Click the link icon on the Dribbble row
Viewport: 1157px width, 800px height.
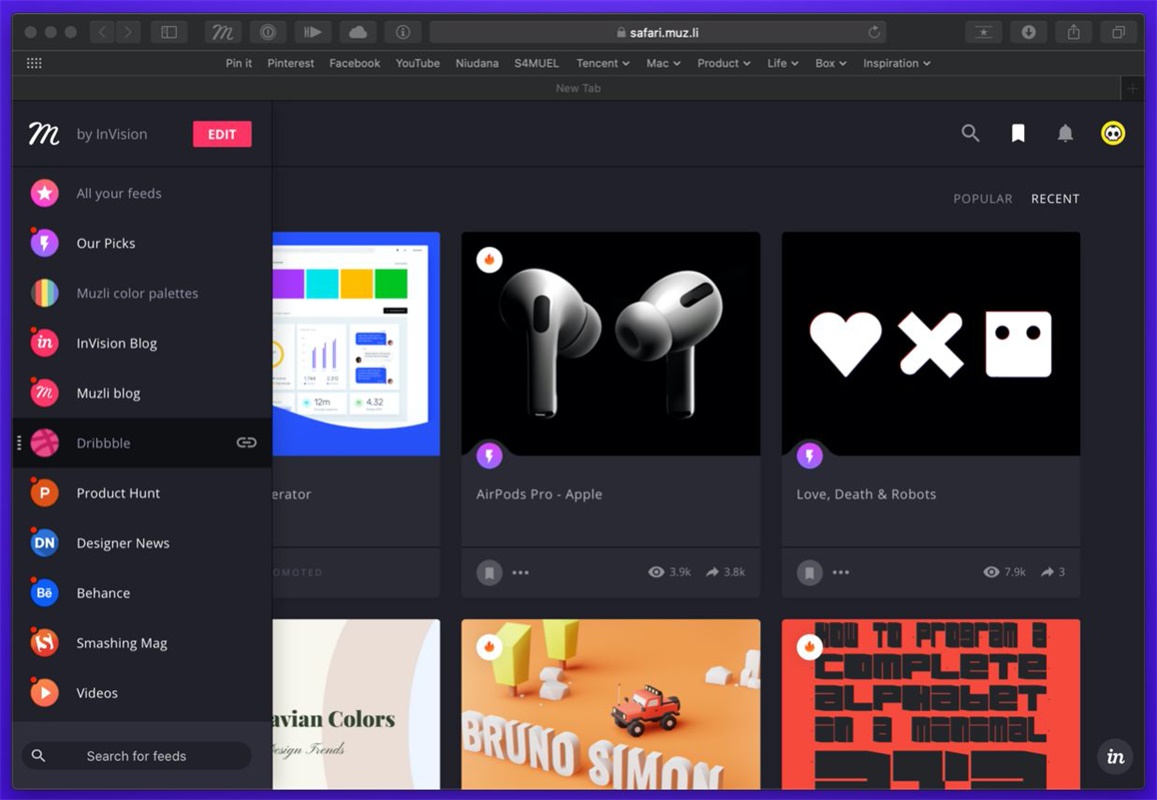(246, 443)
